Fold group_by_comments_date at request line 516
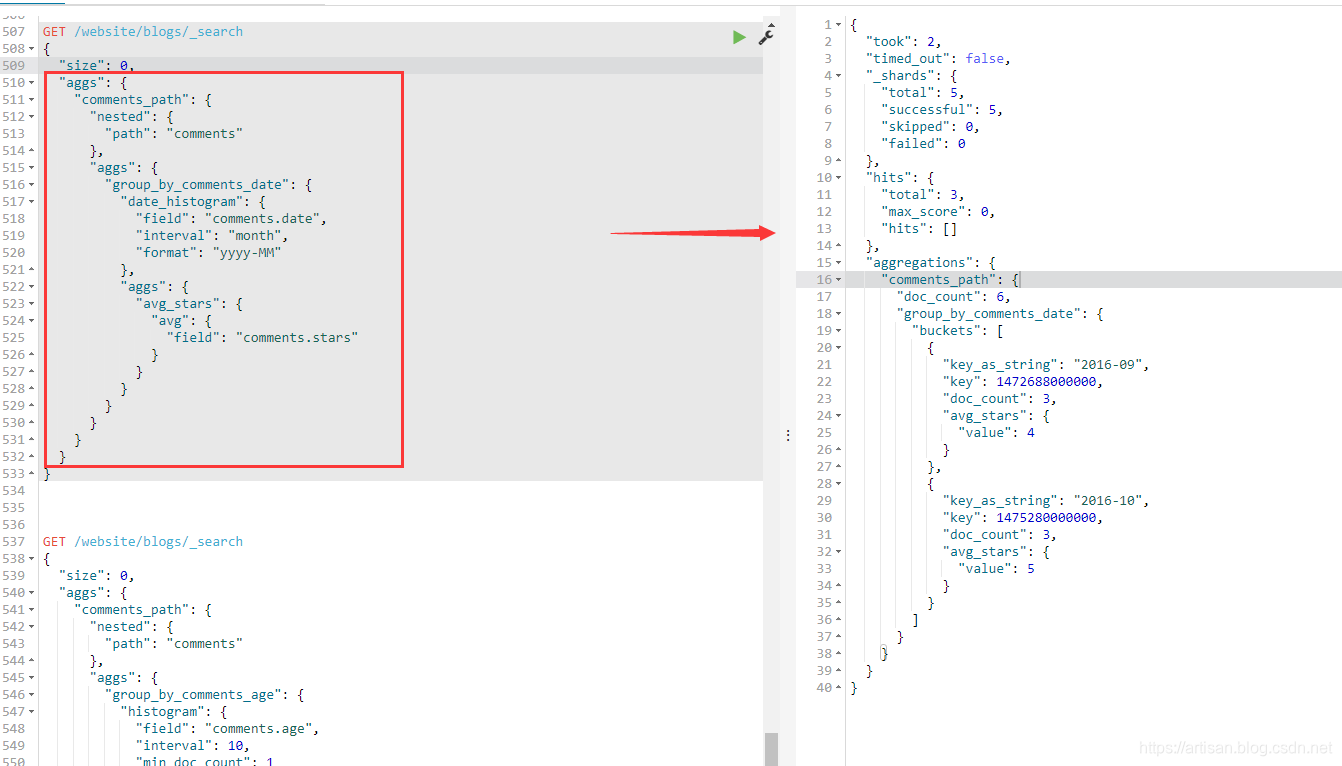Image resolution: width=1342 pixels, height=766 pixels. [33, 185]
